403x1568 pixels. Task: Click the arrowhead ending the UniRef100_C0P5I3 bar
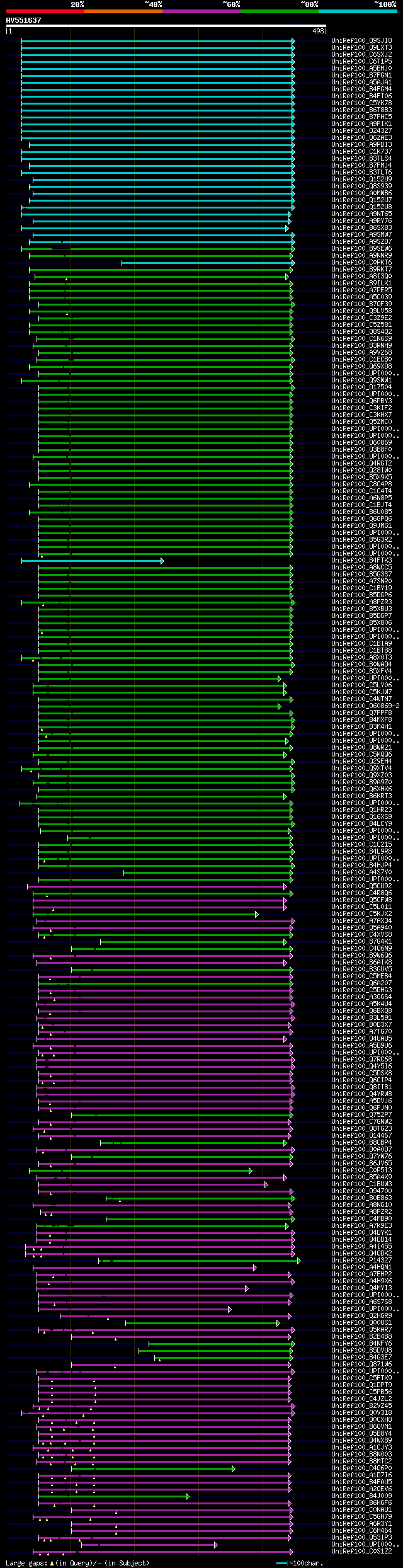[250, 1170]
